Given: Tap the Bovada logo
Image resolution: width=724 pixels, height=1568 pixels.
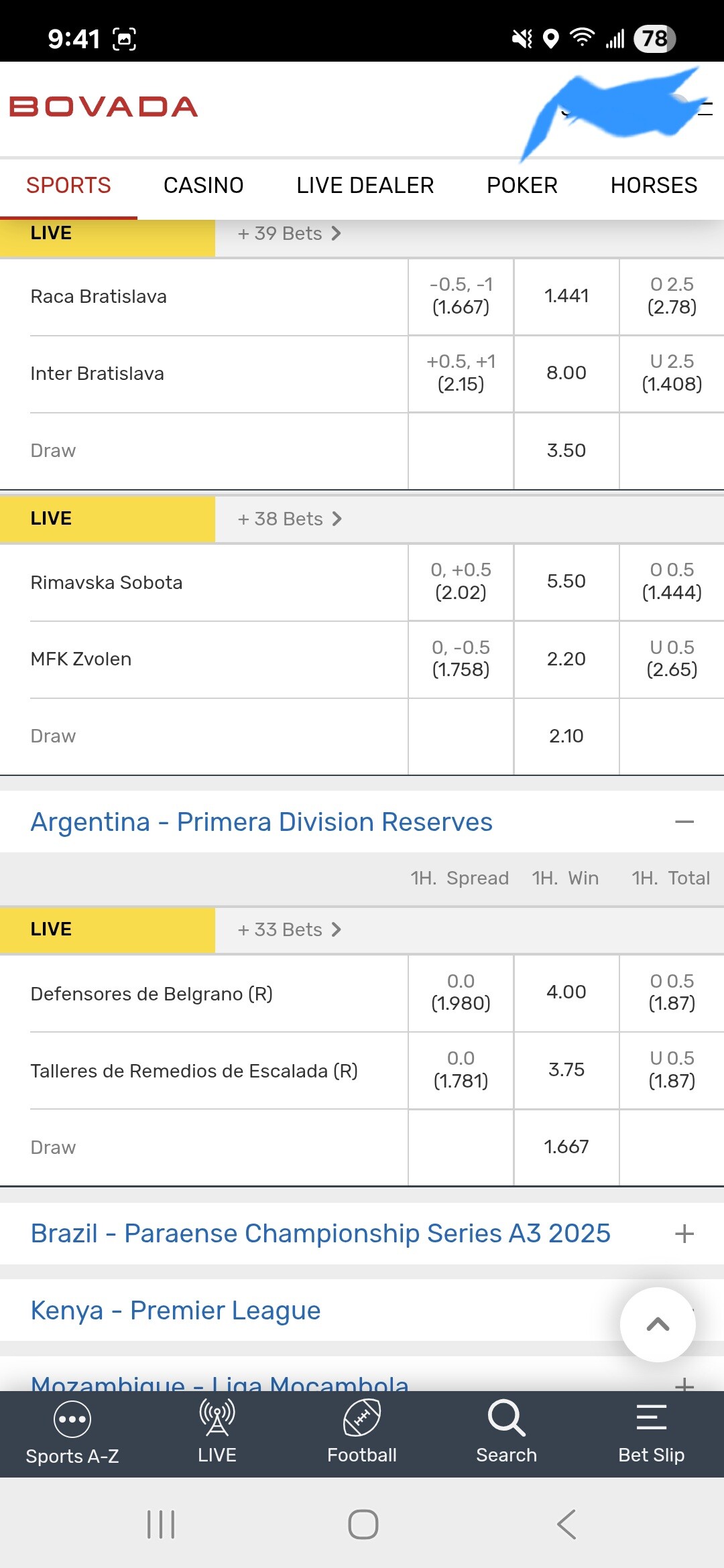Looking at the screenshot, I should tap(103, 107).
